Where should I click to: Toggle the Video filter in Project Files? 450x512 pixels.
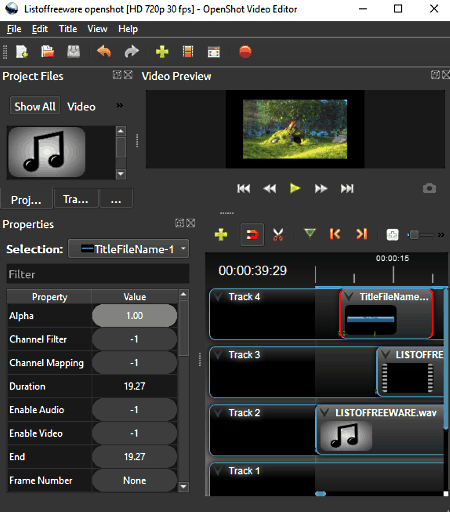[x=81, y=107]
